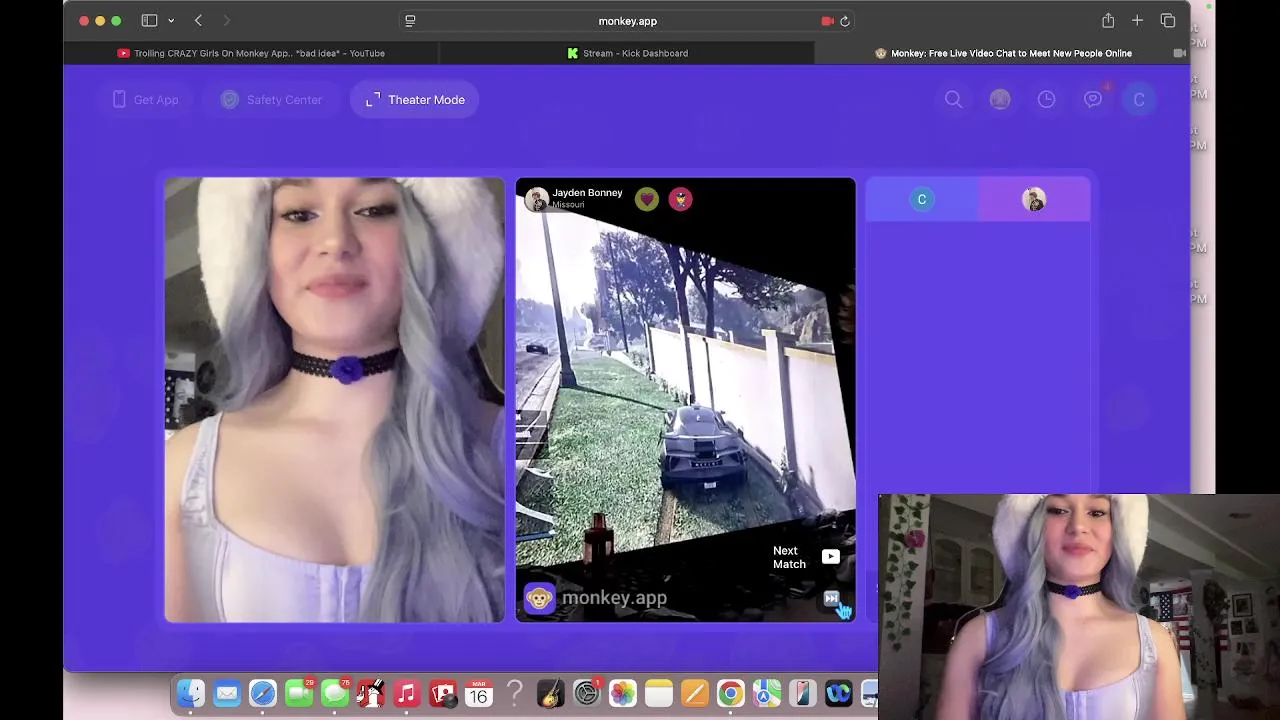Image resolution: width=1280 pixels, height=720 pixels.
Task: Open Finder from the Dock
Action: 191,693
